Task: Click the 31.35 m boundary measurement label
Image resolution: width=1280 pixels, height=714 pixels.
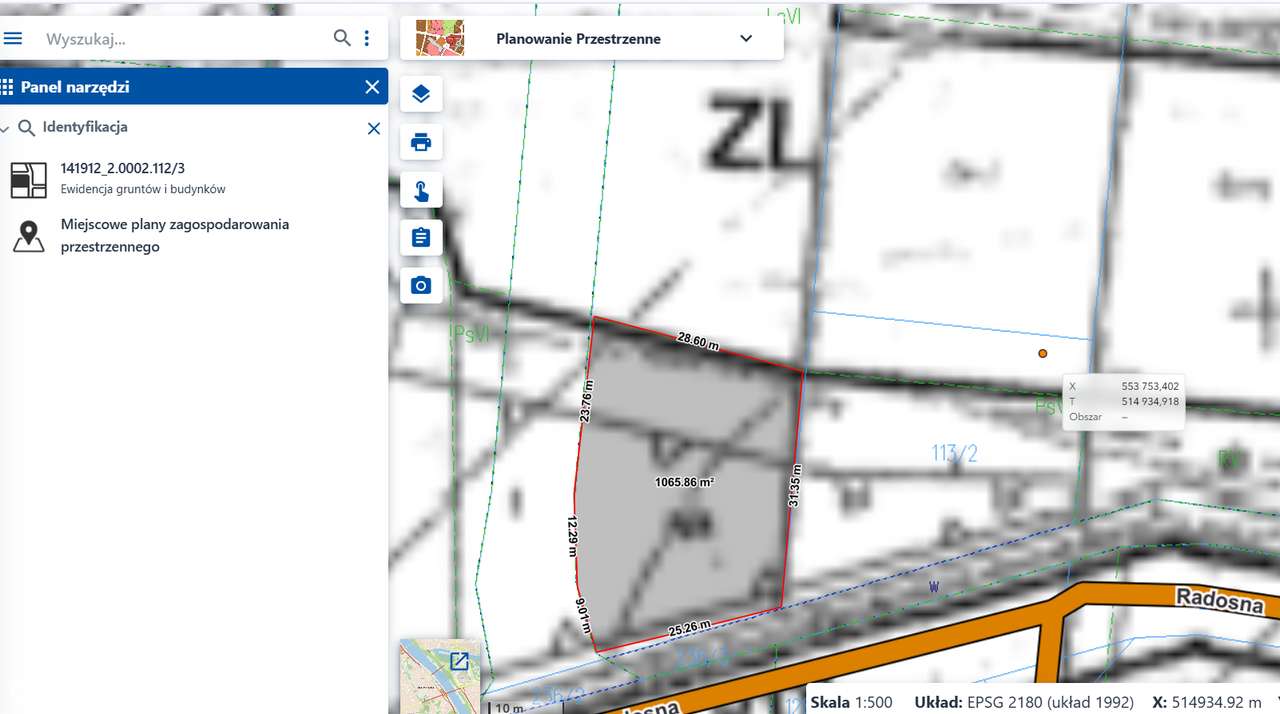Action: 794,486
